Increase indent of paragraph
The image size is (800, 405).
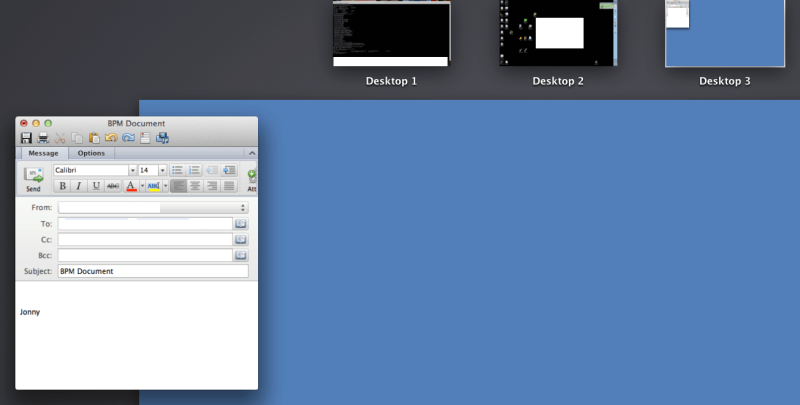coord(229,170)
